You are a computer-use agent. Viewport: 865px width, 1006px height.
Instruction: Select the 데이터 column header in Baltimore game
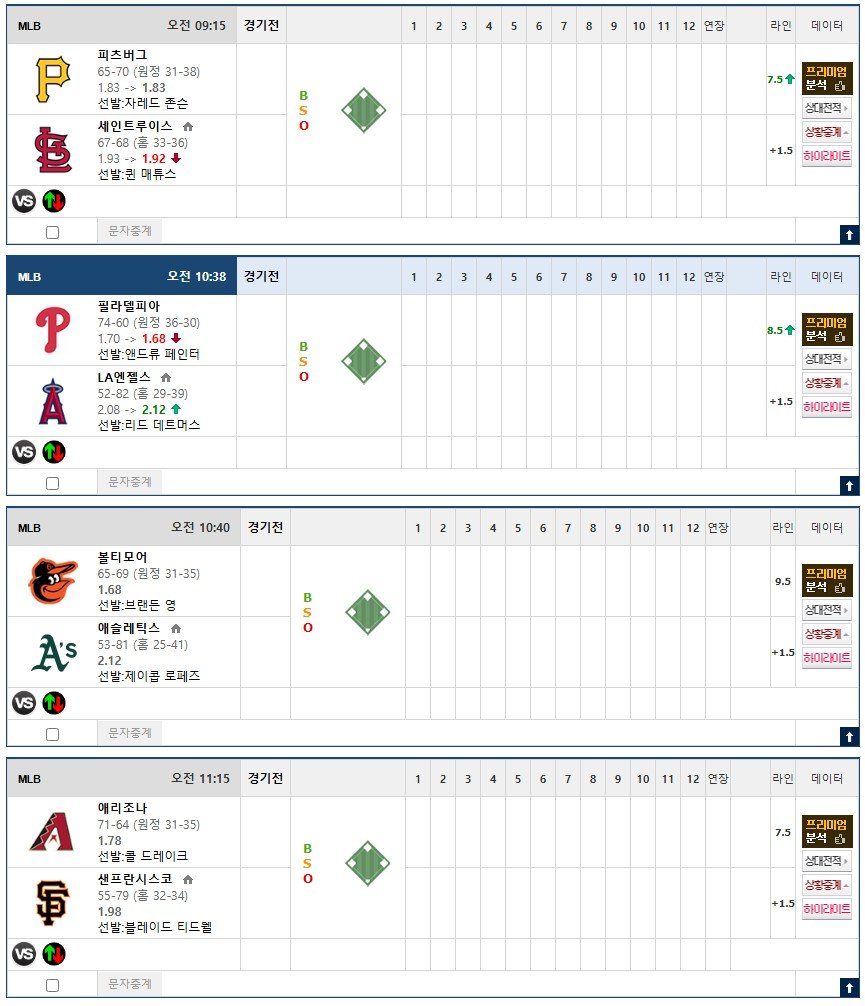[x=826, y=527]
